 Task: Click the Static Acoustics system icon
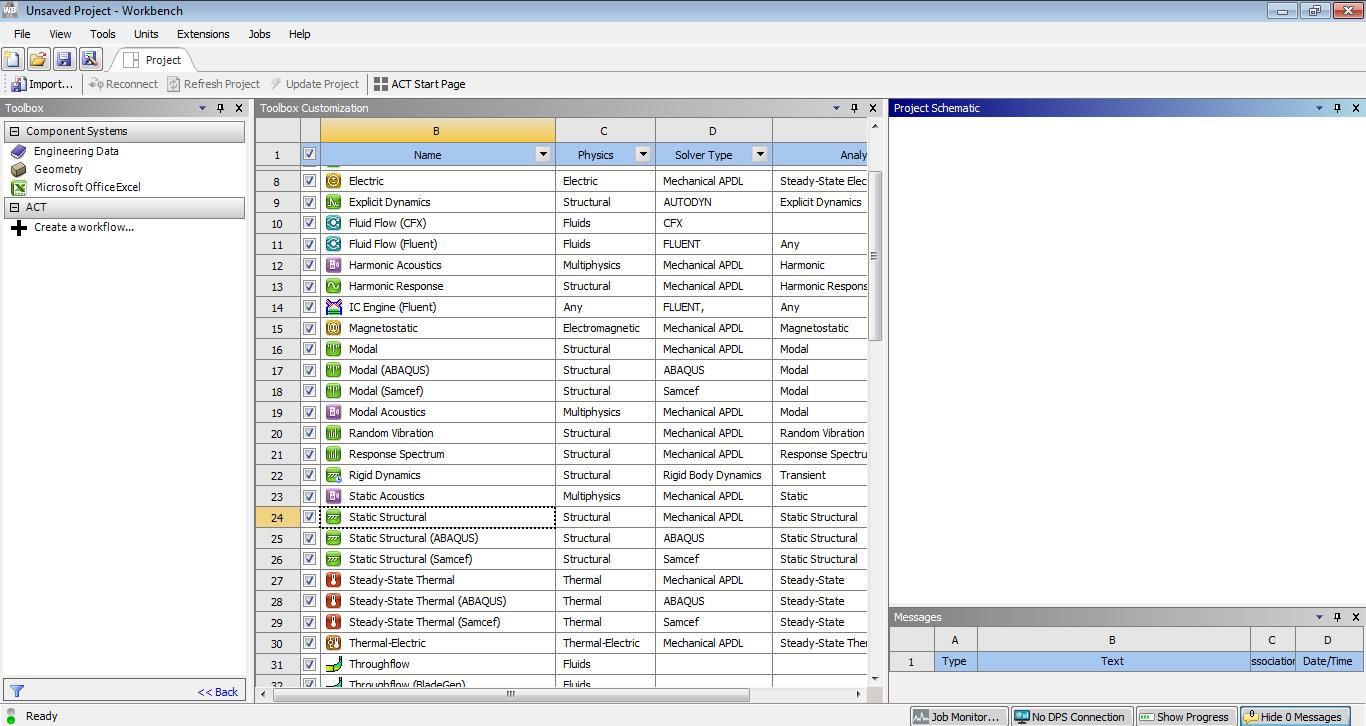coord(334,496)
